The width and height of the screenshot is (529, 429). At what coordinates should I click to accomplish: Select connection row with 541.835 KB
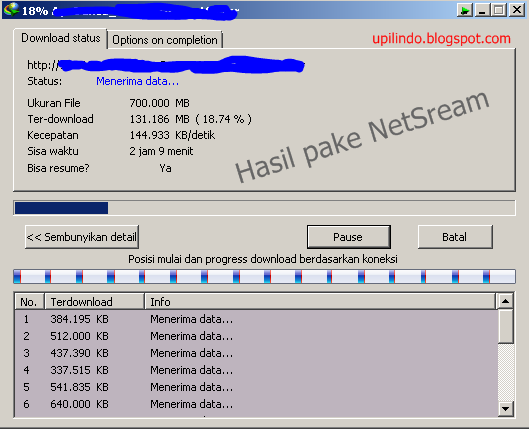(x=256, y=387)
